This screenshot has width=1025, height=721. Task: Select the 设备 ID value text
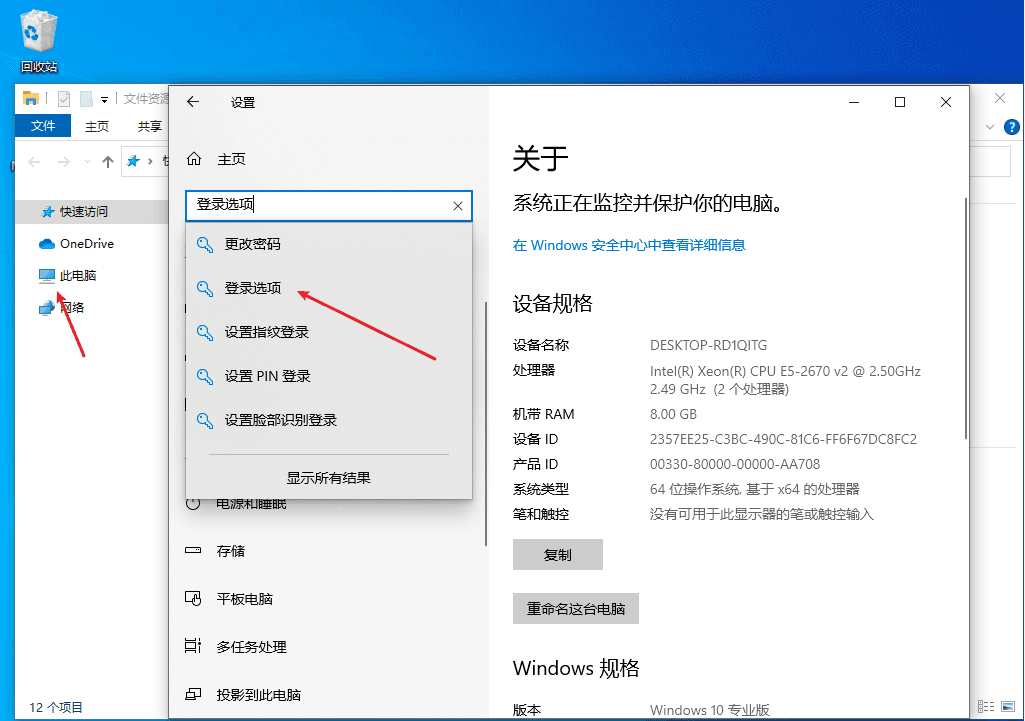[x=783, y=439]
